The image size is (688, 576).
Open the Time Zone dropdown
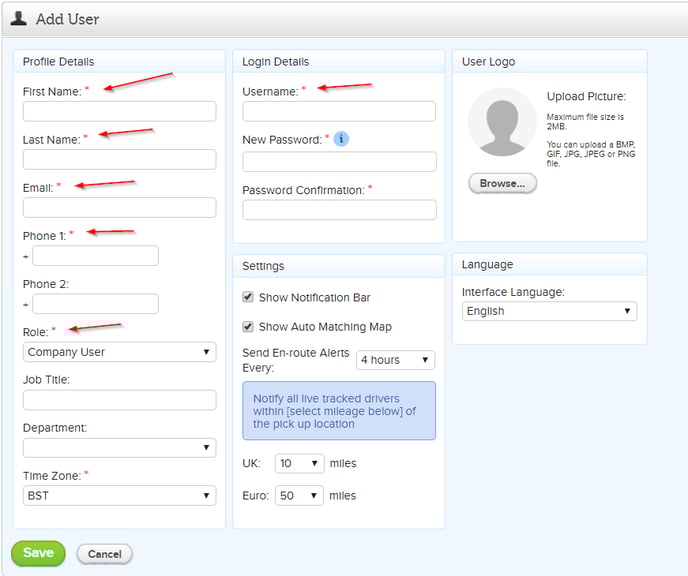(119, 495)
